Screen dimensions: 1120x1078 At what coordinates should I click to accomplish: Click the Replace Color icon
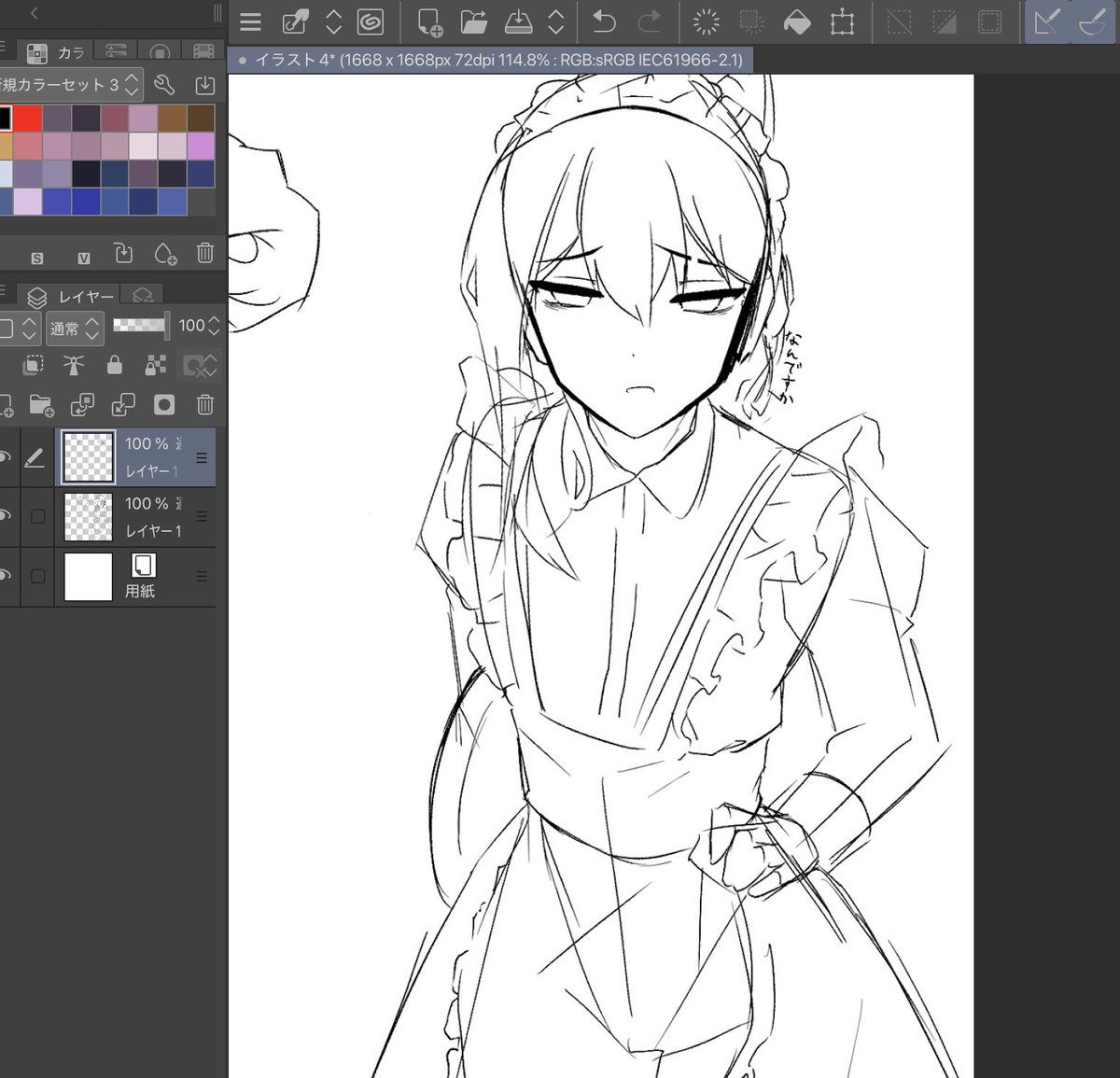123,253
